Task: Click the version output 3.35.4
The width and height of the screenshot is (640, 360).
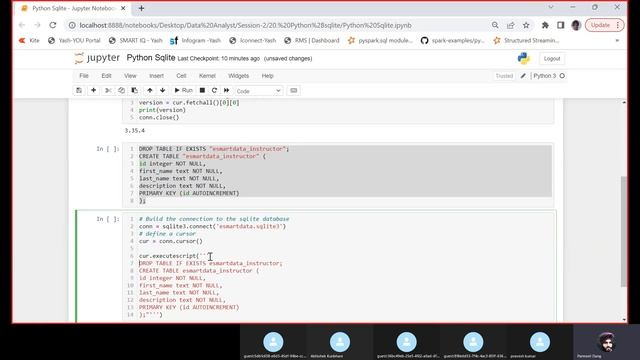Action: point(135,131)
